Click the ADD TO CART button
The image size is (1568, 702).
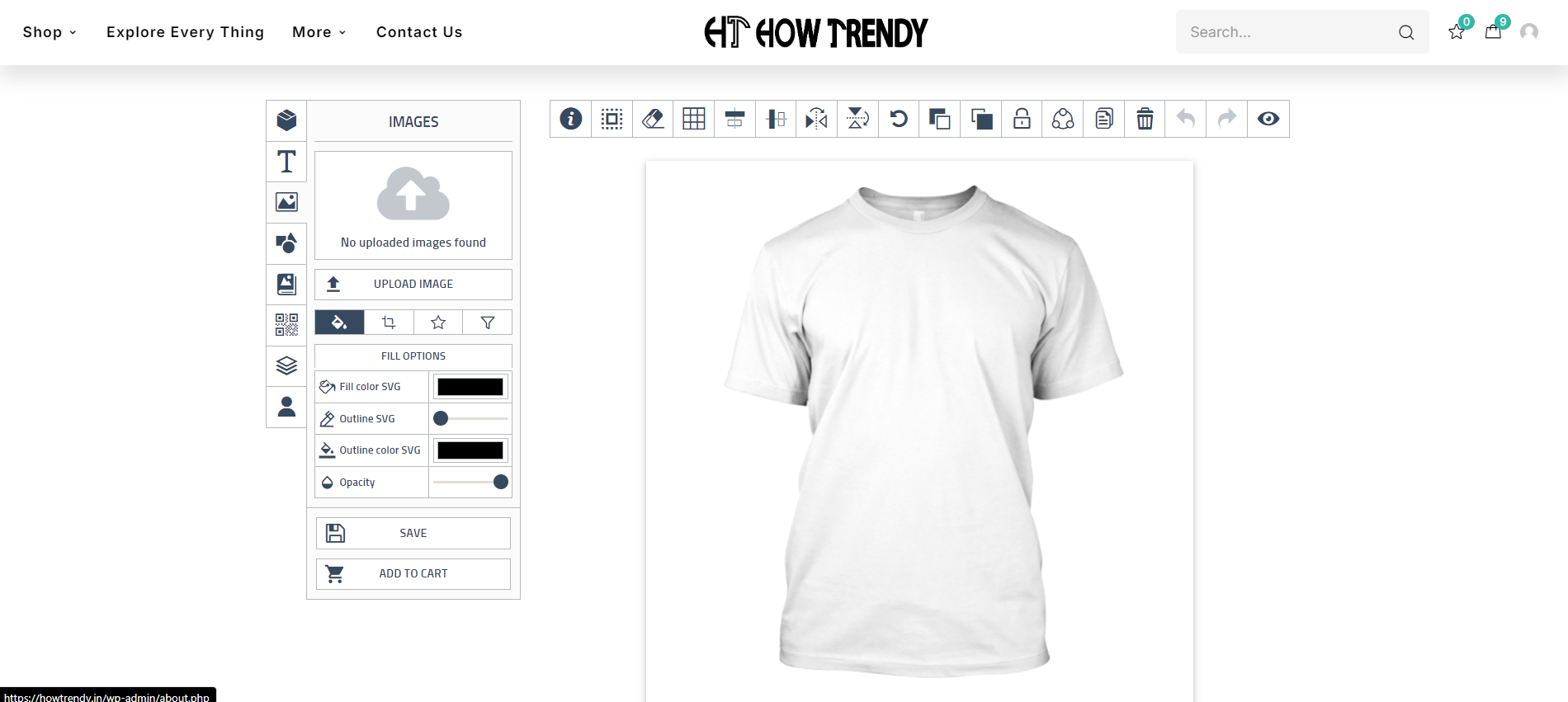(413, 573)
